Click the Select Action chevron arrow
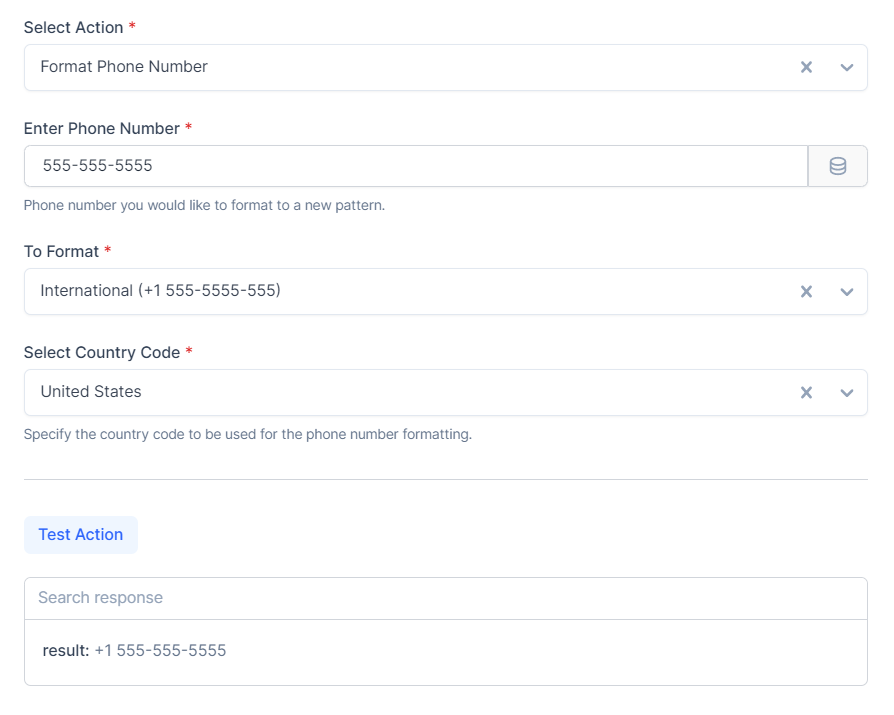This screenshot has height=715, width=894. tap(847, 67)
